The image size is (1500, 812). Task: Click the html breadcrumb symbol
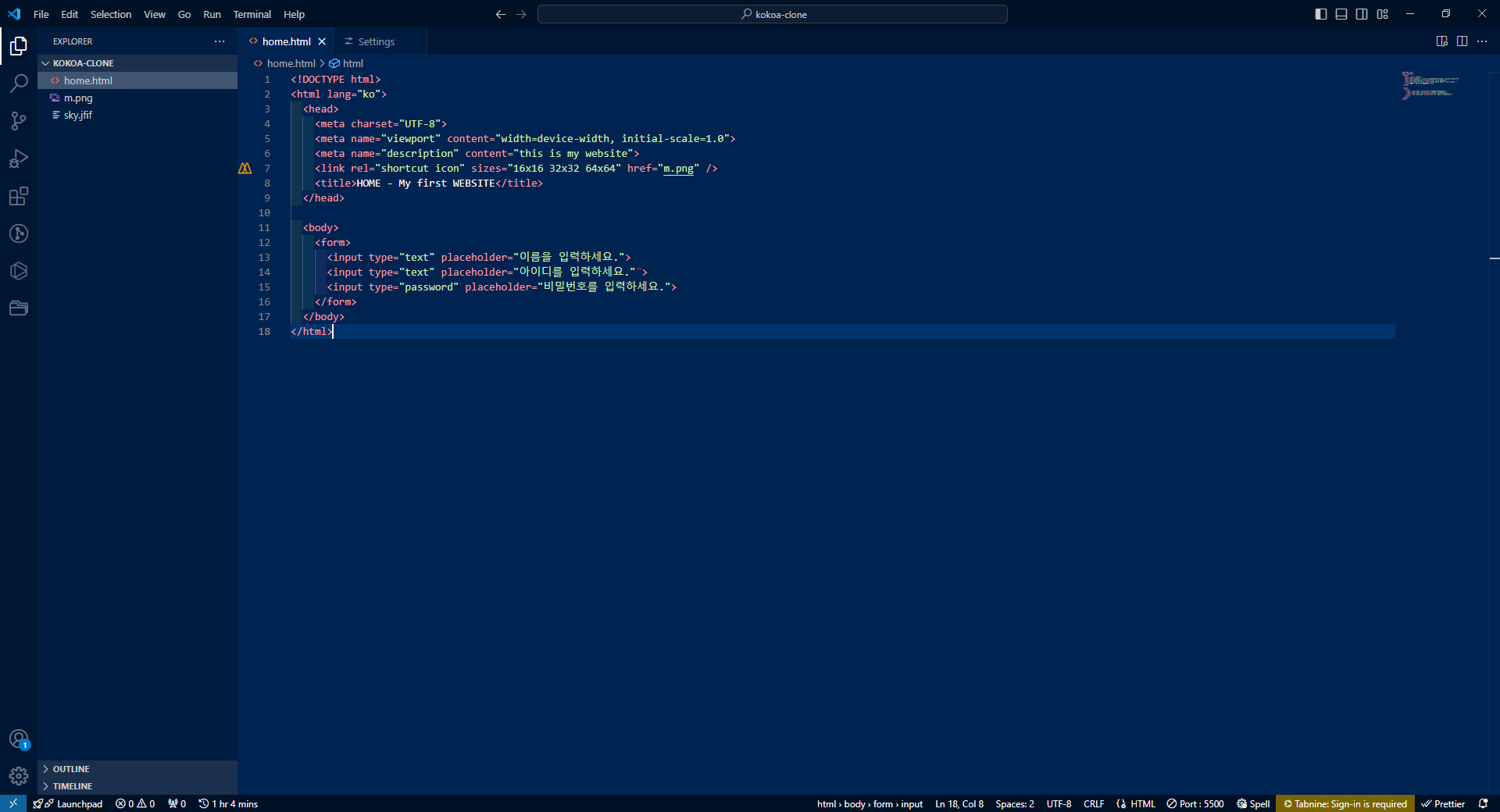[x=353, y=63]
